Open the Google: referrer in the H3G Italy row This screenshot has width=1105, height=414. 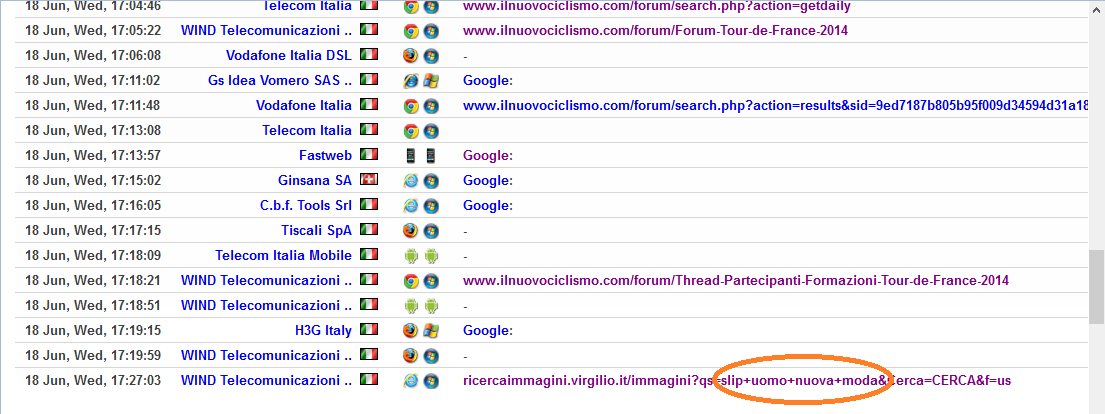(488, 331)
